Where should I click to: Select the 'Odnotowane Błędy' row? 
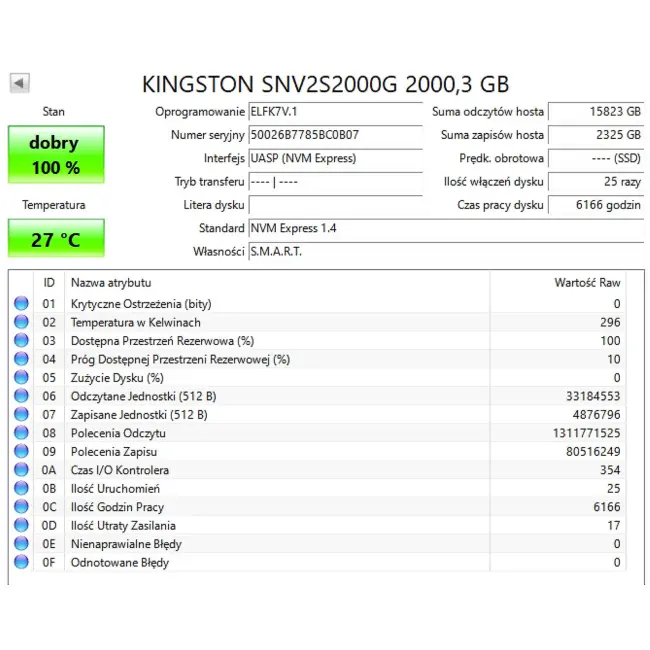[318, 562]
